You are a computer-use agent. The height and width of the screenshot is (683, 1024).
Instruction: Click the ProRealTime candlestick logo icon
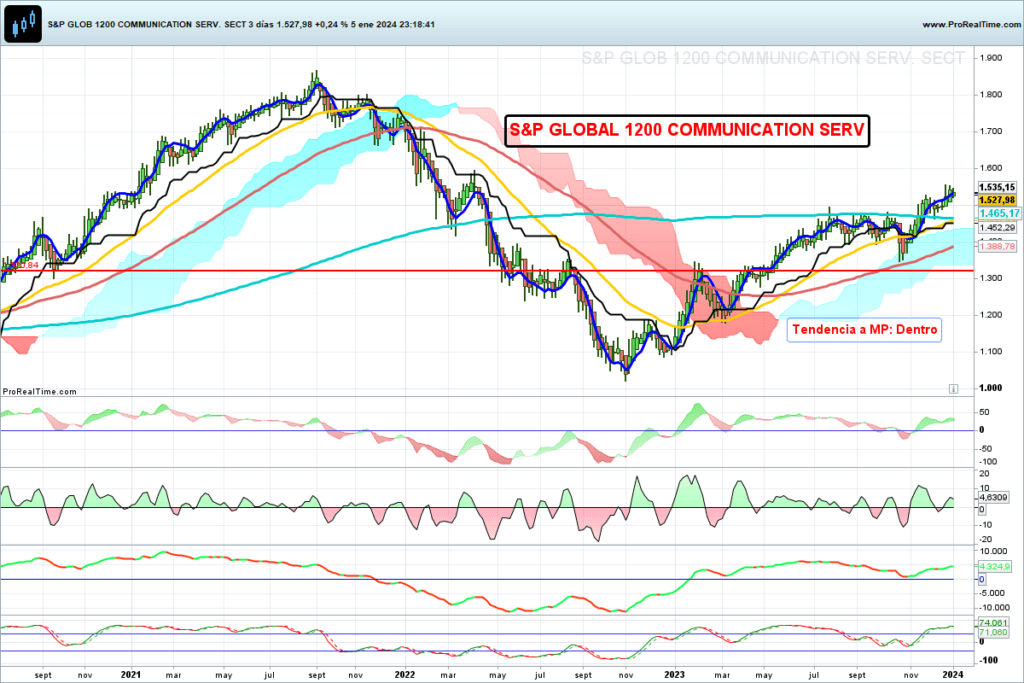pos(23,24)
